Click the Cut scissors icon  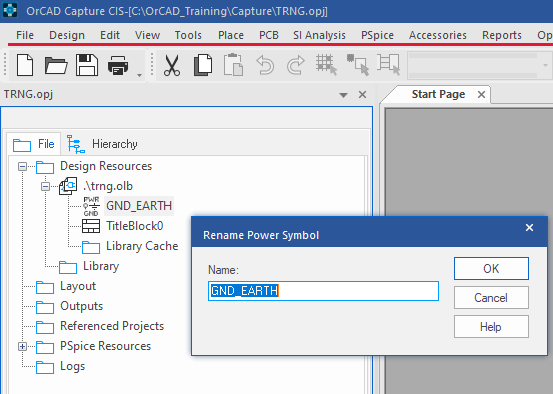click(172, 65)
